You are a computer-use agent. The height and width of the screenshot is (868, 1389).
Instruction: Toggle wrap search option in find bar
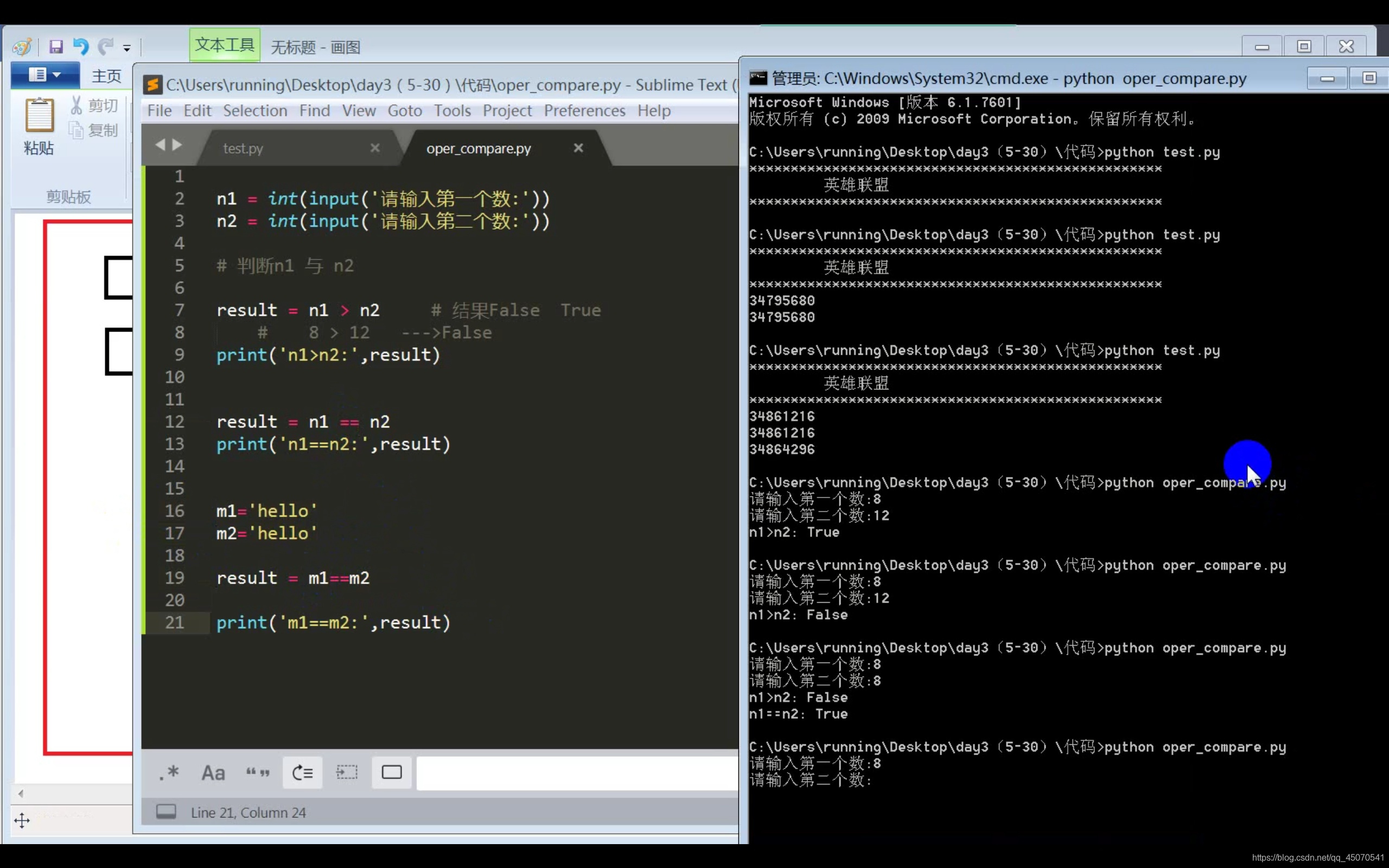pyautogui.click(x=302, y=773)
